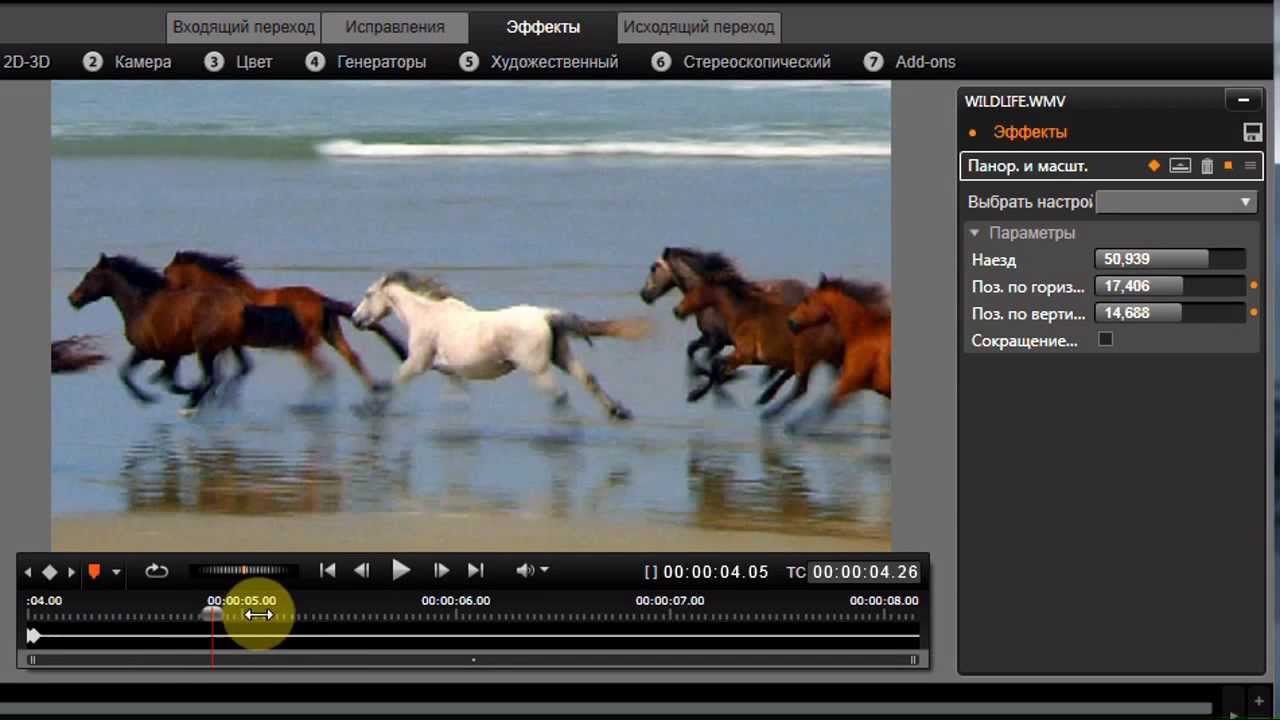Screen dimensions: 1280x720
Task: Click the horses video preview
Action: pyautogui.click(x=471, y=316)
